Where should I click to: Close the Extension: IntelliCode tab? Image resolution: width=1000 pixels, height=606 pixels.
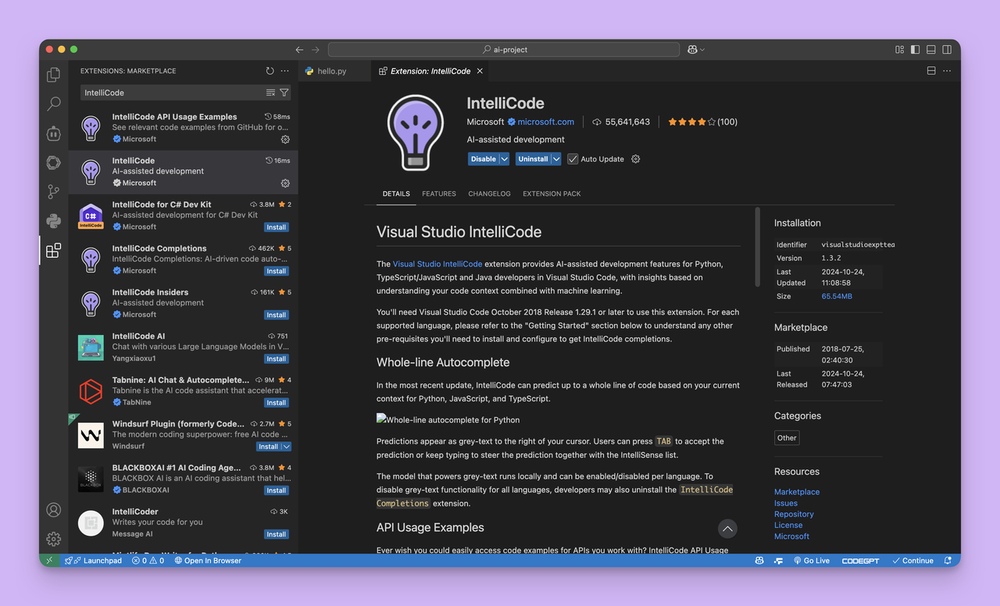click(x=480, y=71)
